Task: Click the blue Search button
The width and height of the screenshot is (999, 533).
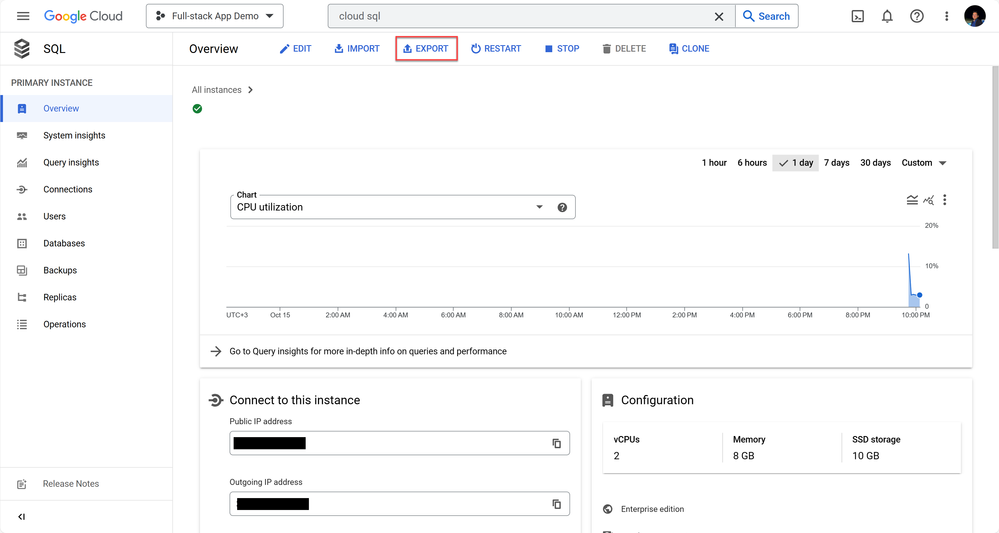Action: pyautogui.click(x=766, y=16)
